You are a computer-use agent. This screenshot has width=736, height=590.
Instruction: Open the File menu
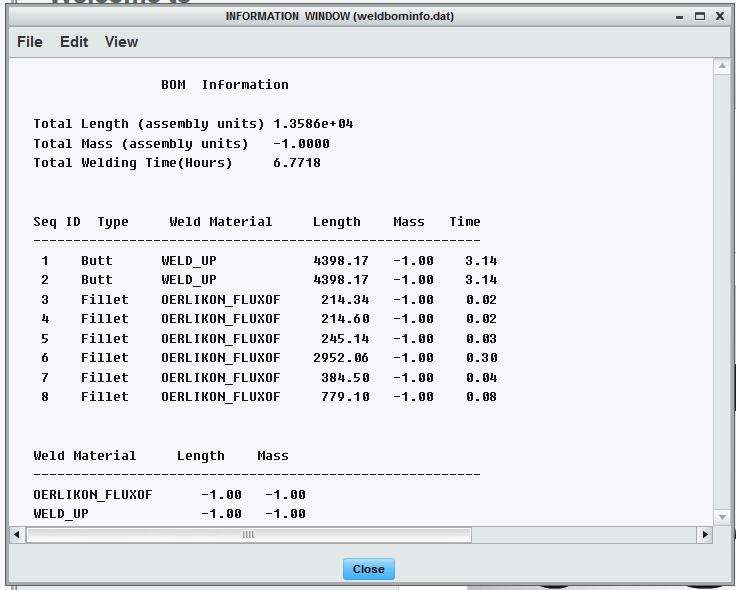(x=30, y=42)
